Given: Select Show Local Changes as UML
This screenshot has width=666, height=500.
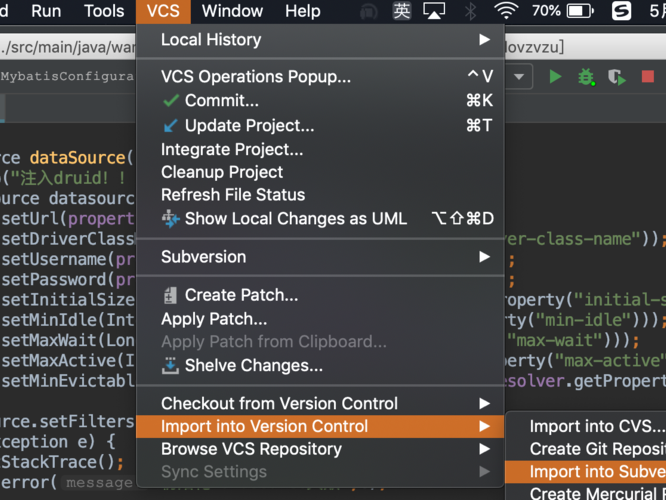Looking at the screenshot, I should pos(320,218).
